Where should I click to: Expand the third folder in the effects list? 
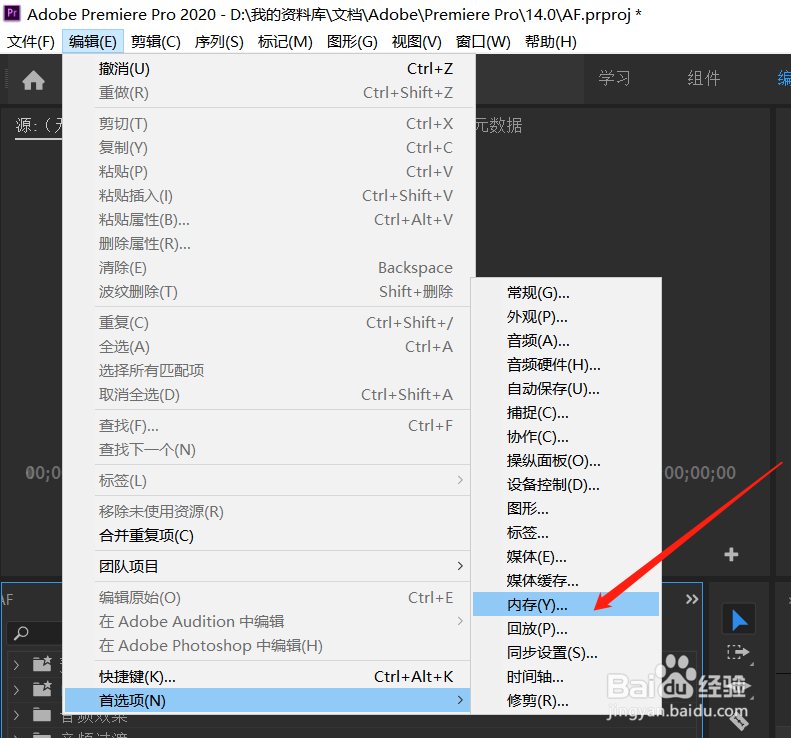pyautogui.click(x=16, y=714)
